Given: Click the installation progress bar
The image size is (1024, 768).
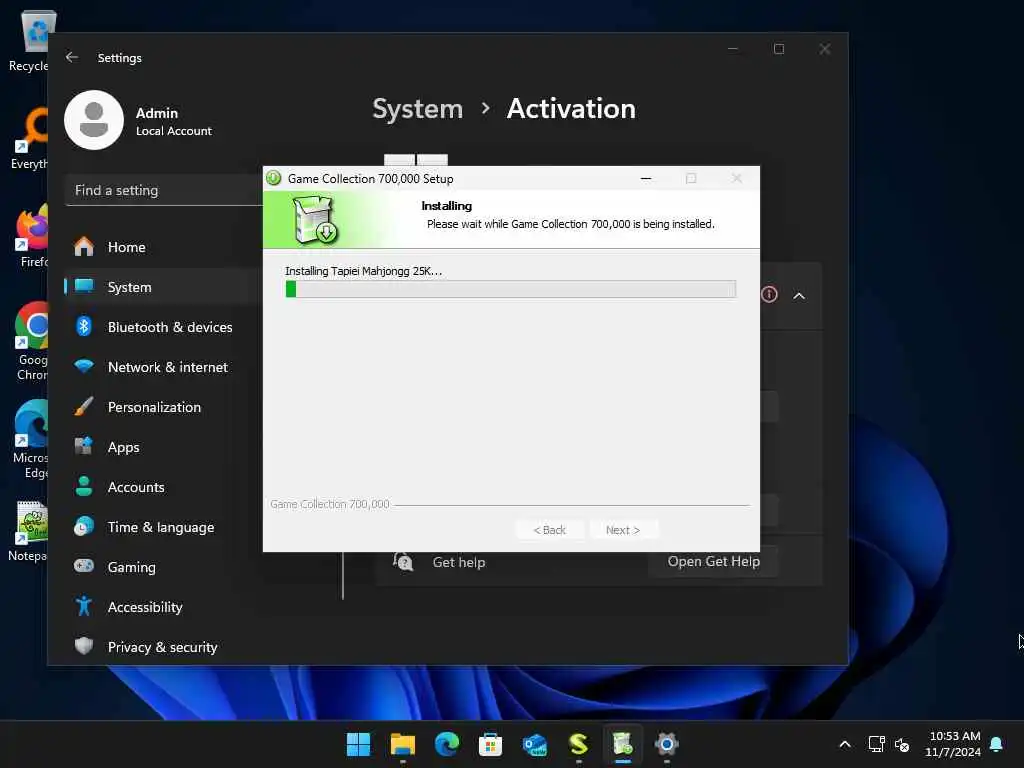Looking at the screenshot, I should (511, 289).
